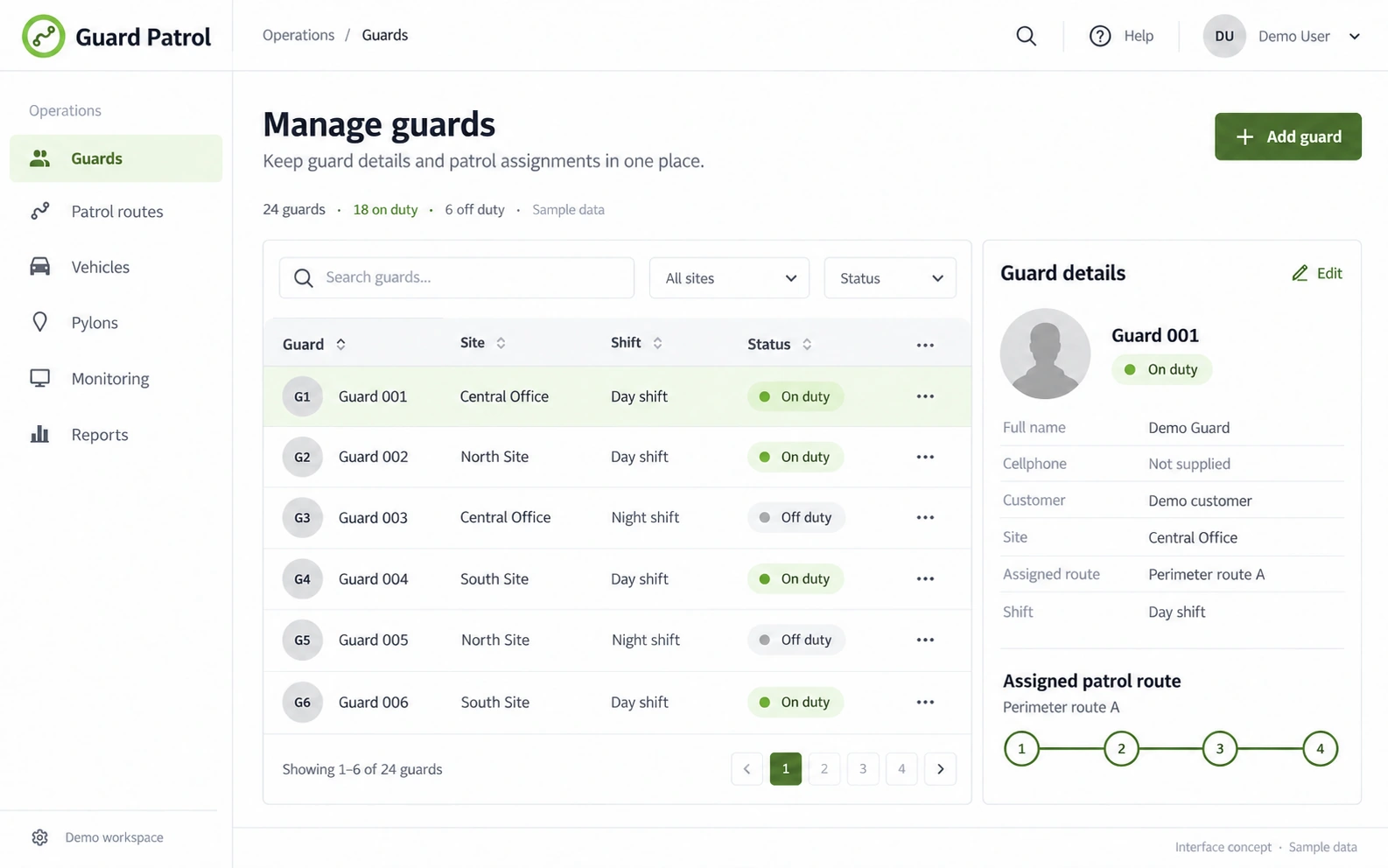1388x868 pixels.
Task: Click the Pylons pin icon
Action: click(40, 322)
